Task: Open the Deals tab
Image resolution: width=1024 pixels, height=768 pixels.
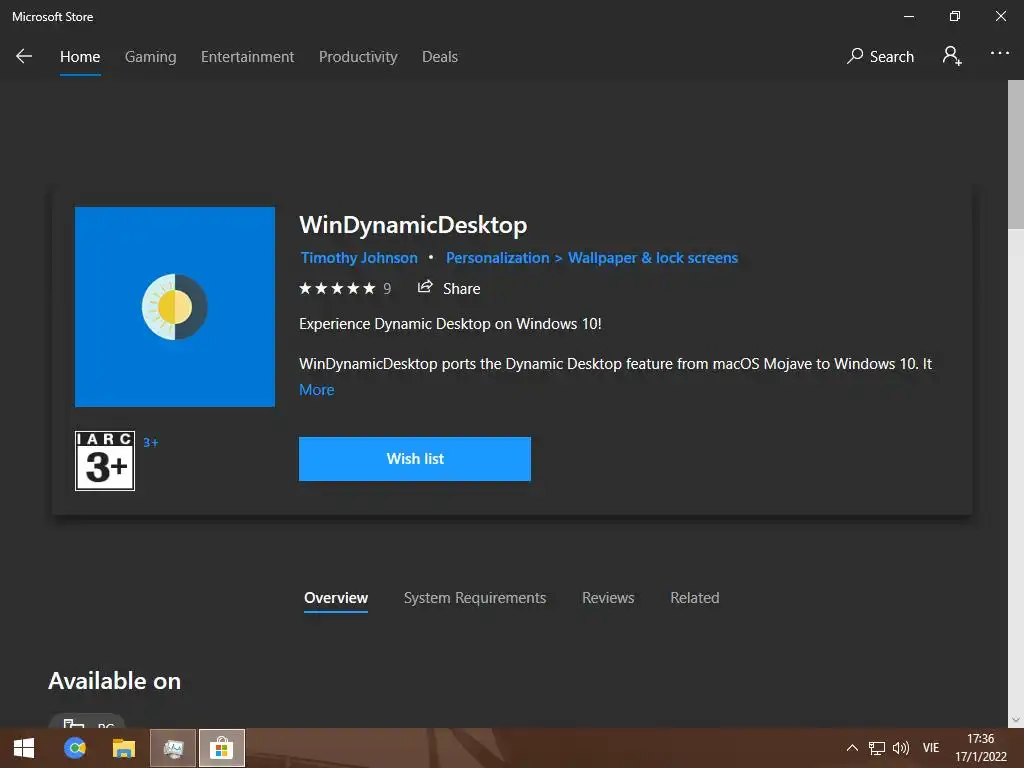Action: (440, 57)
